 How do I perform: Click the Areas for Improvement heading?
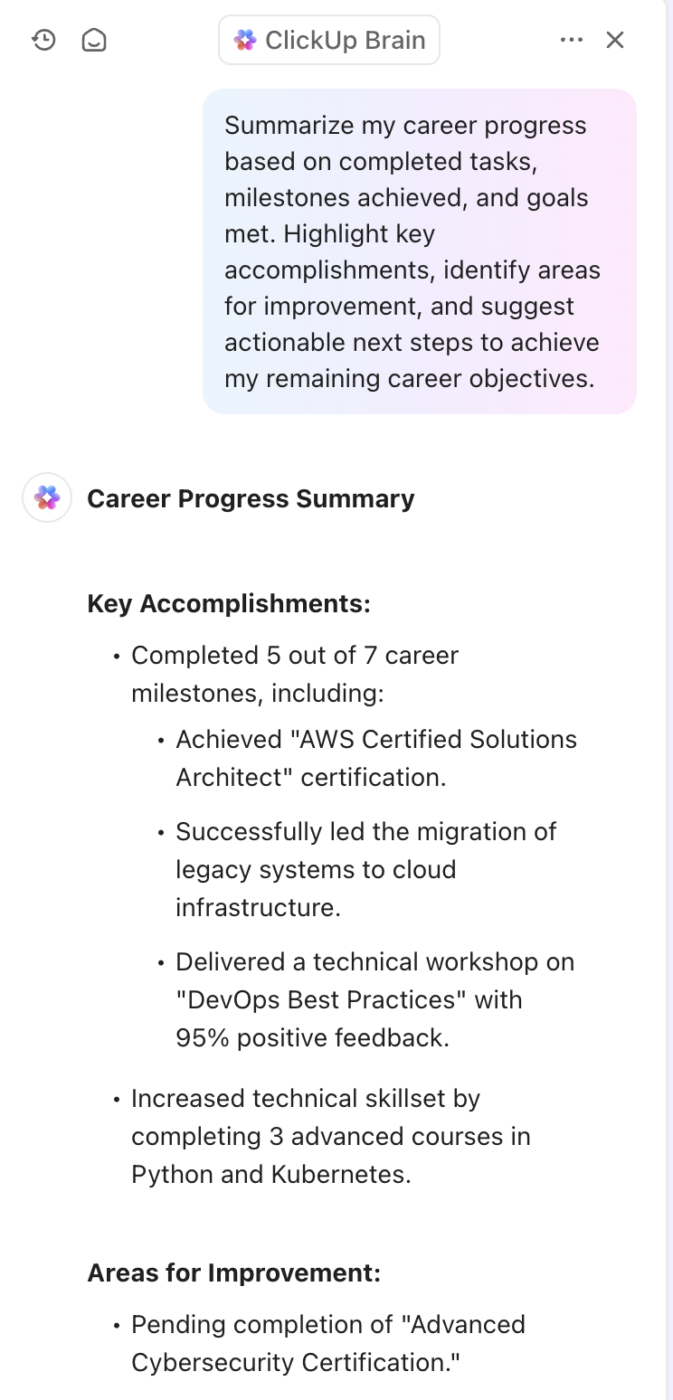[x=234, y=1273]
